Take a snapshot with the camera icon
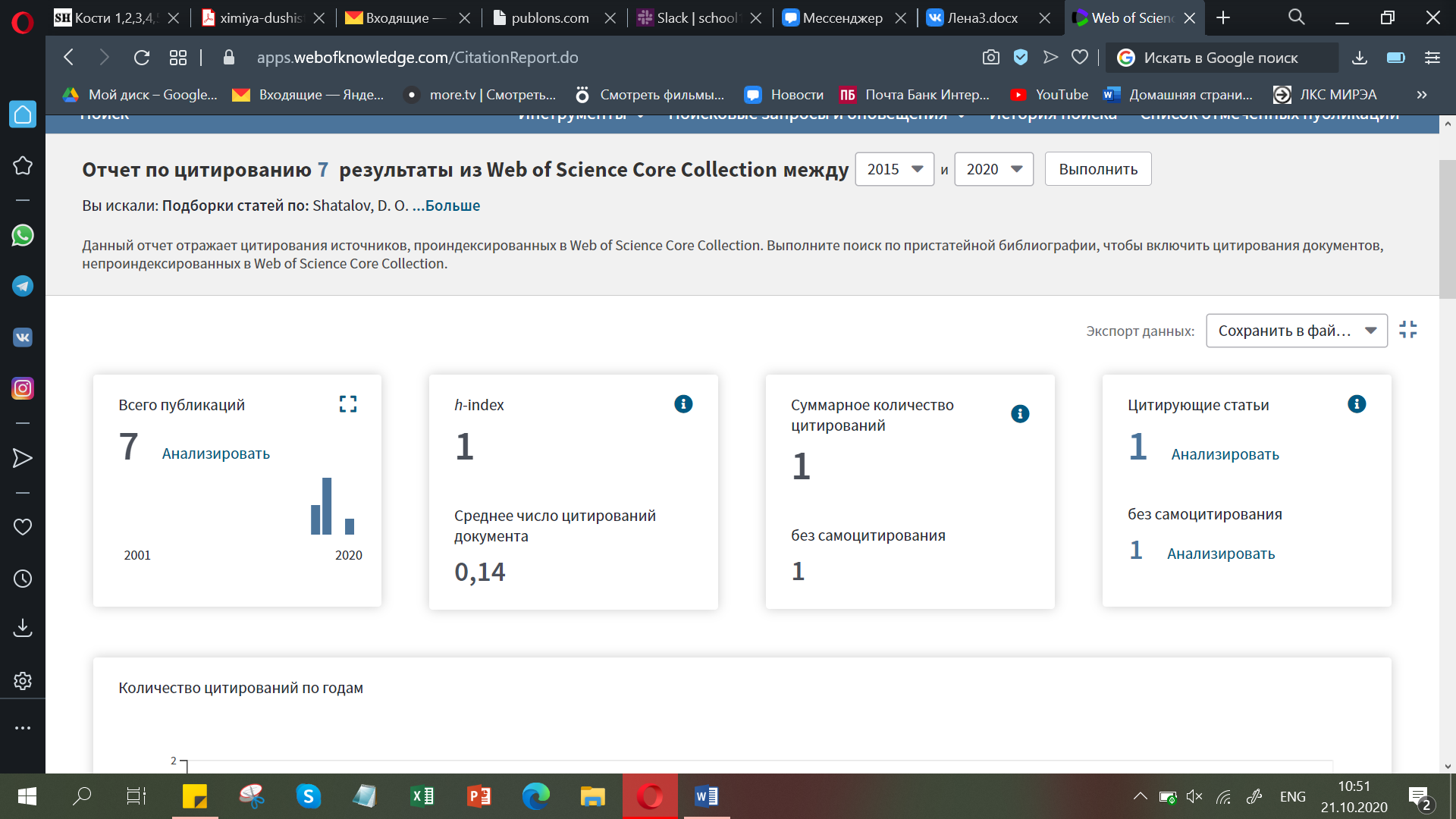 click(990, 58)
